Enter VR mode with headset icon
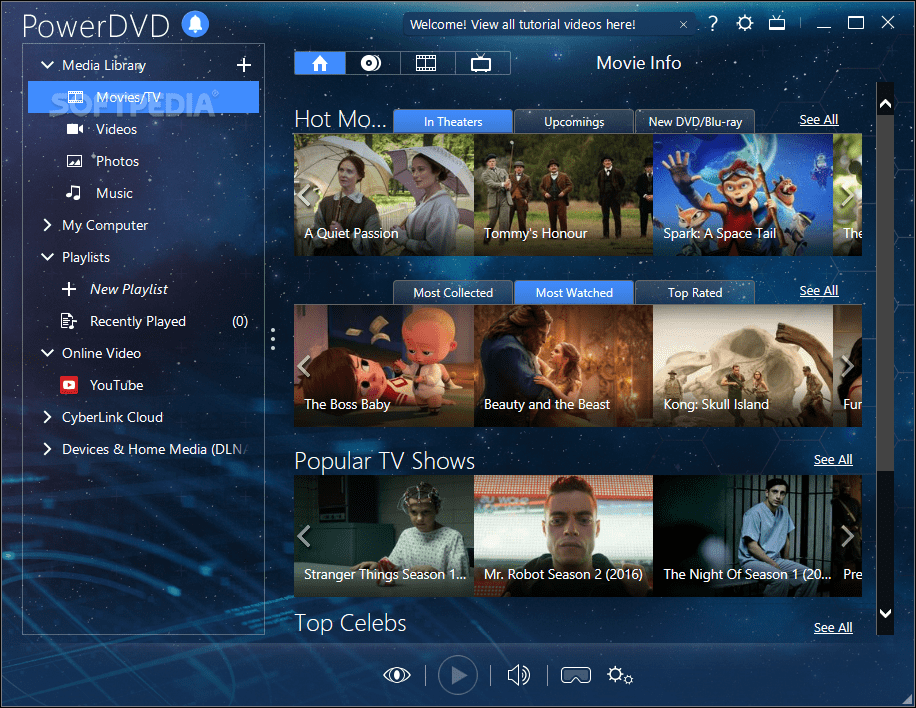 [x=576, y=675]
